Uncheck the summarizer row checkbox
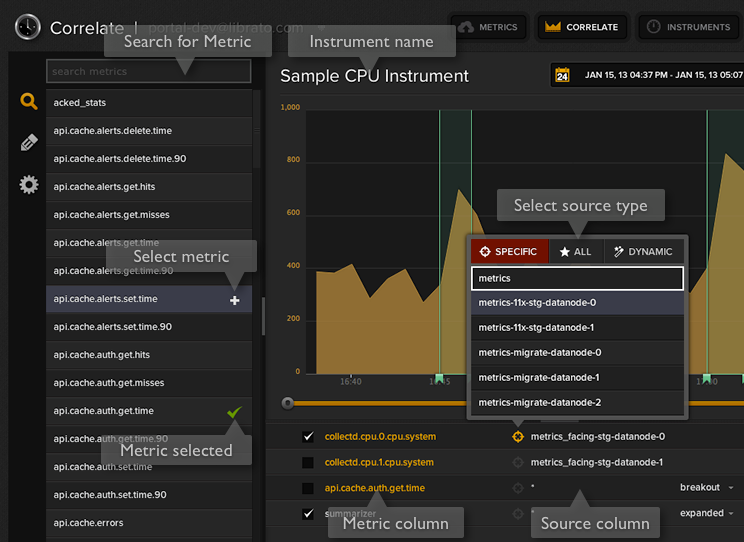 (308, 514)
